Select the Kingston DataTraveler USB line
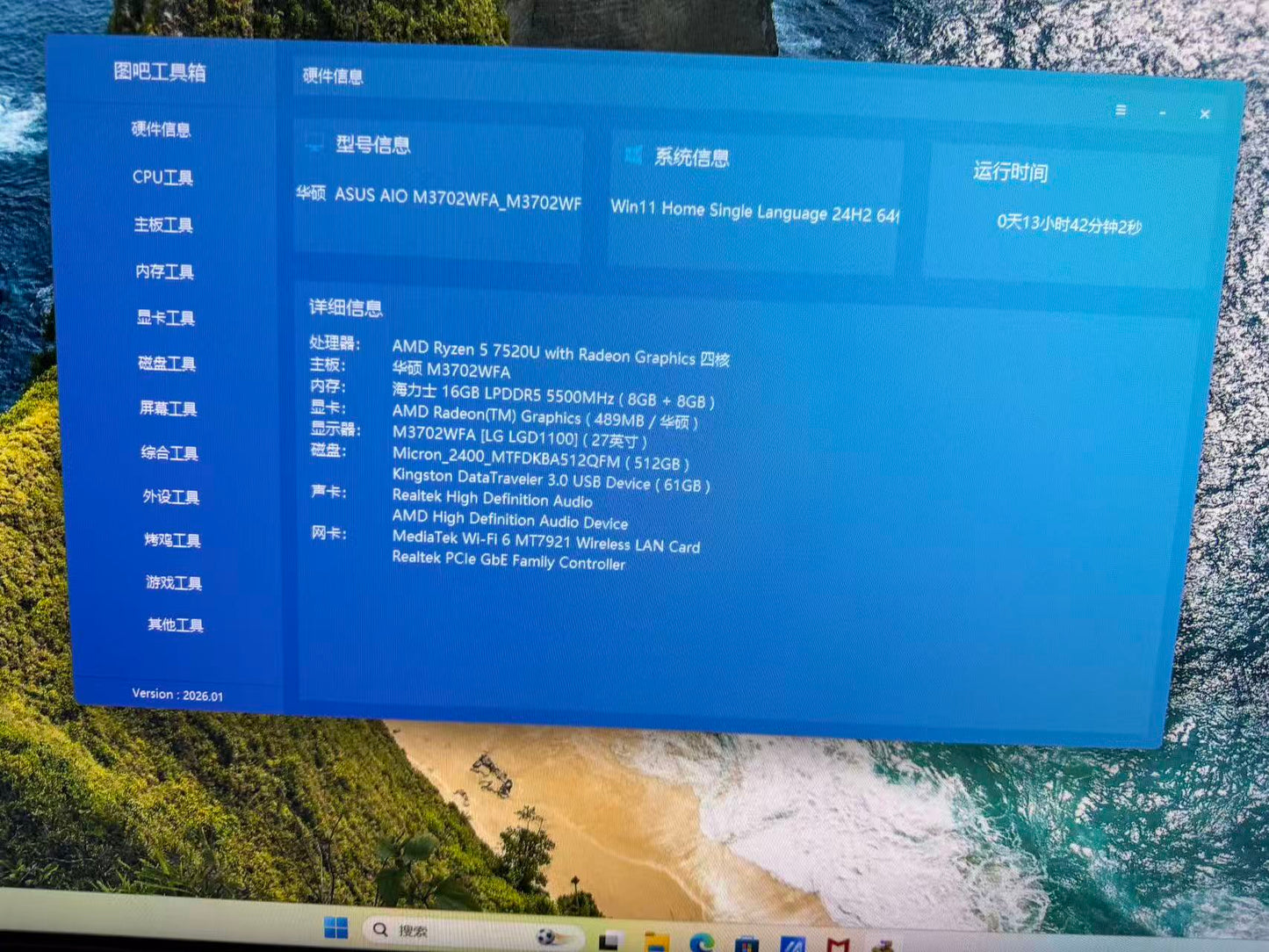The width and height of the screenshot is (1269, 952). 551,480
